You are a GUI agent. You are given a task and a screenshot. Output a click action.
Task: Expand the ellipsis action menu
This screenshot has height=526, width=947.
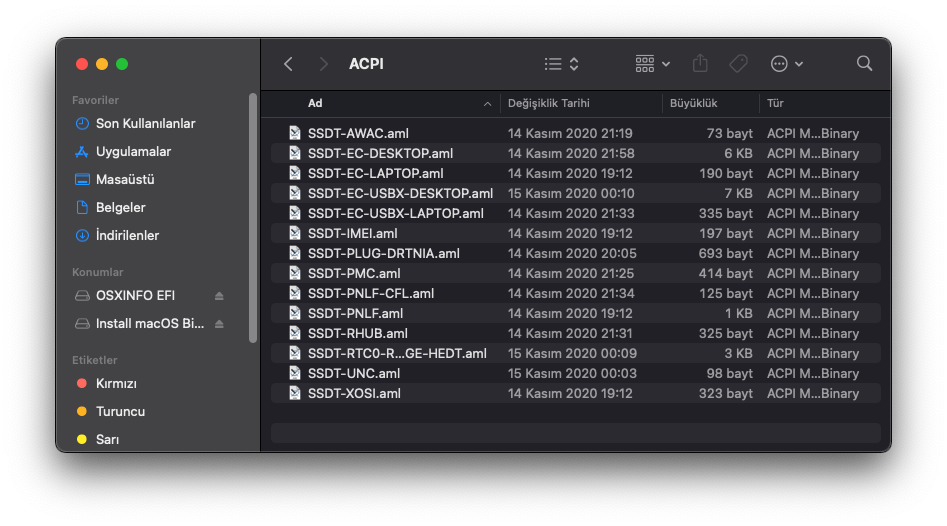[x=787, y=64]
